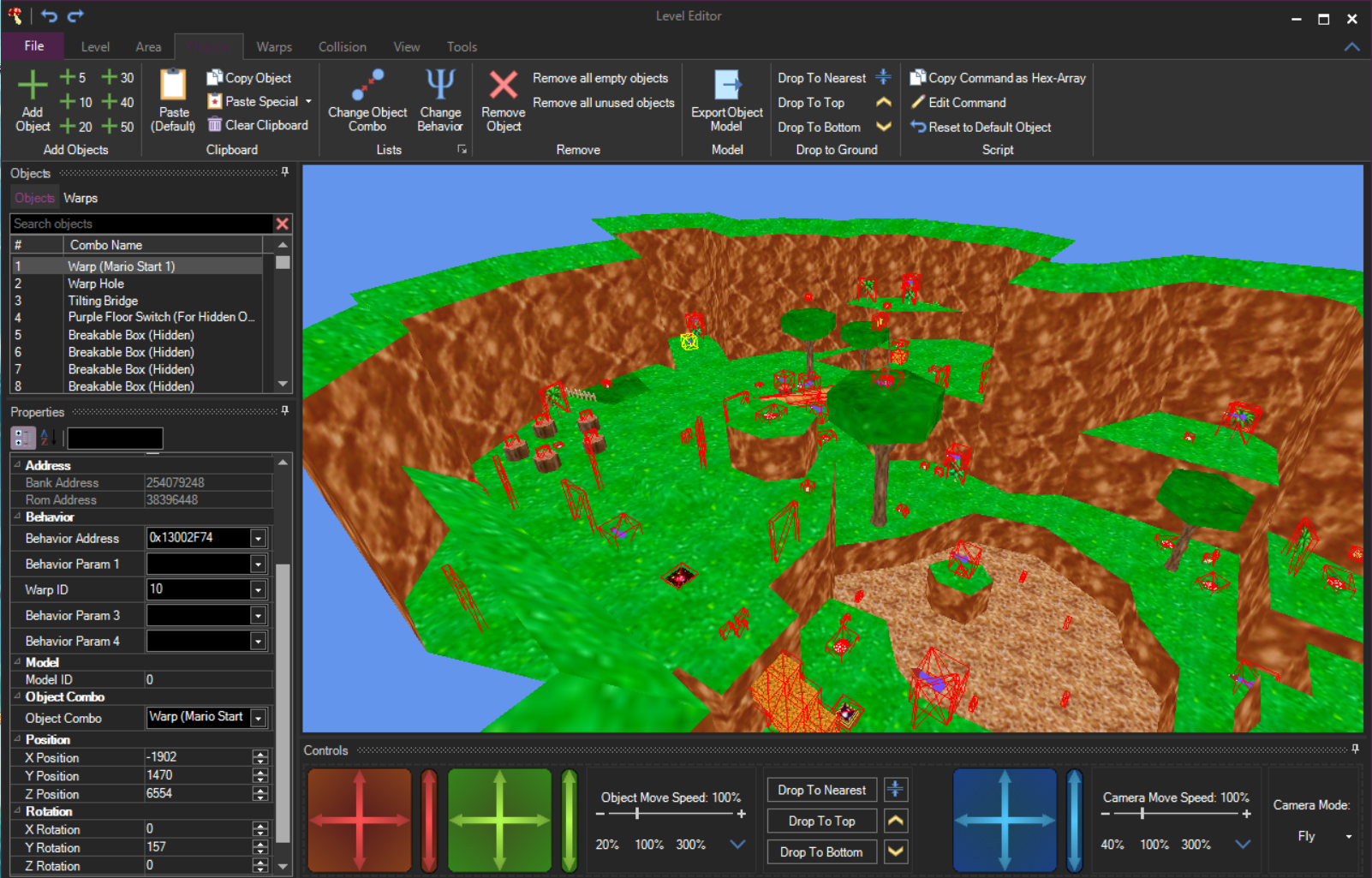Add 20 objects with the +20 button
The height and width of the screenshot is (878, 1372).
[75, 127]
